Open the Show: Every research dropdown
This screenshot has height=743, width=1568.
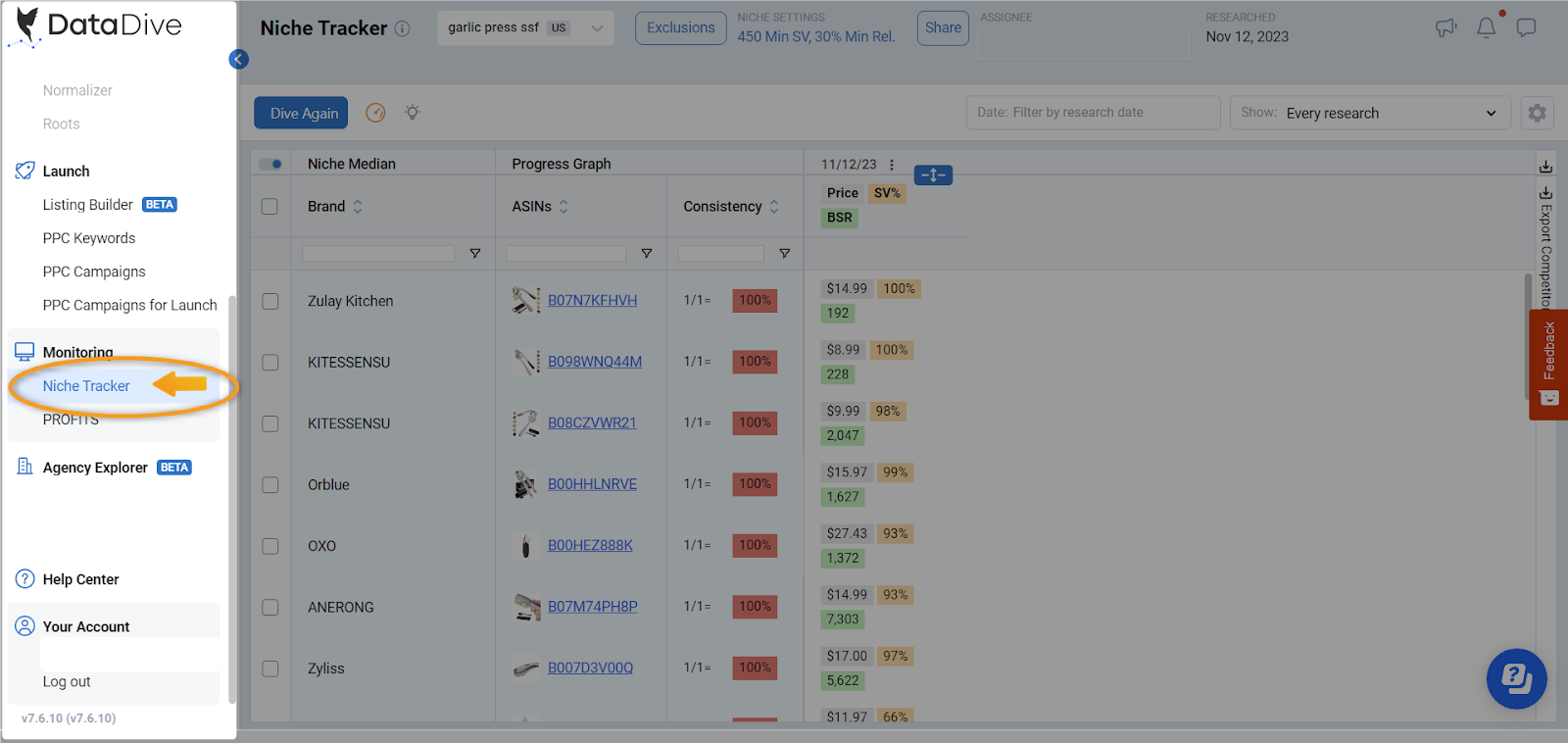tap(1370, 113)
